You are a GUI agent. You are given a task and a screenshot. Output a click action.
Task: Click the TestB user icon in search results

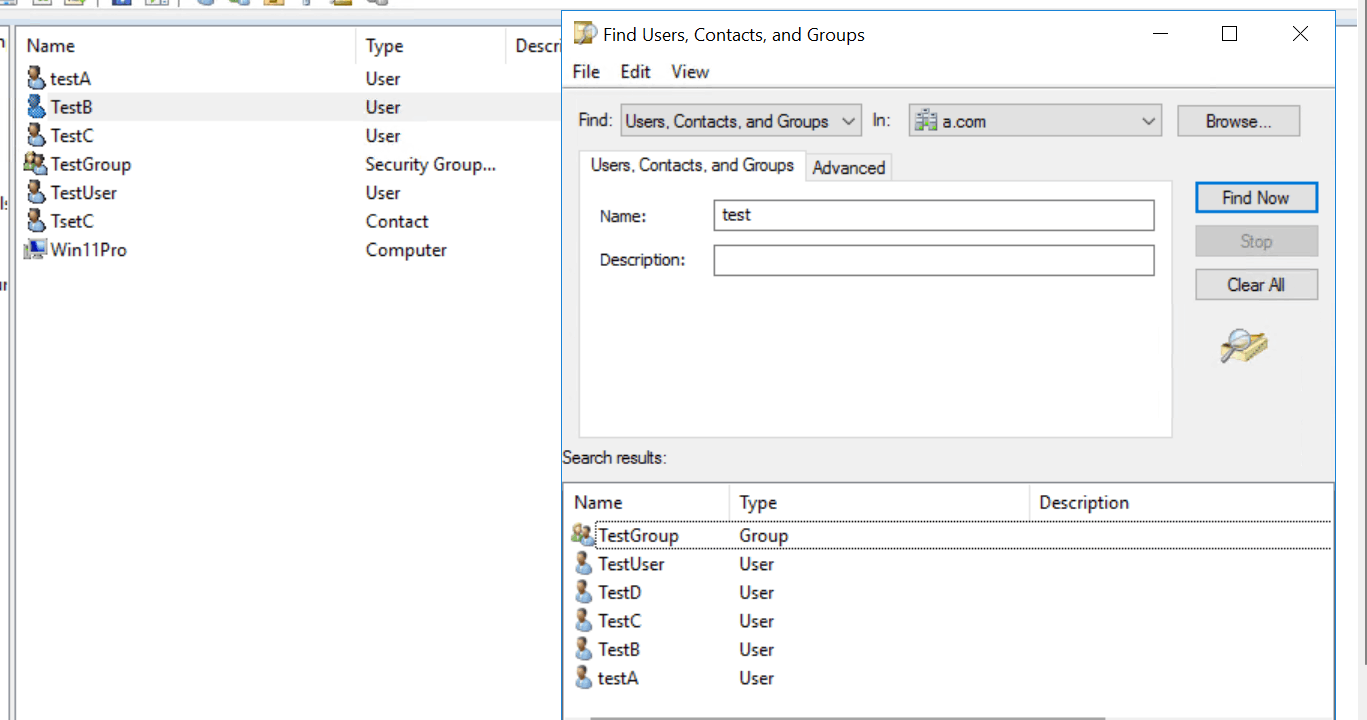click(584, 649)
